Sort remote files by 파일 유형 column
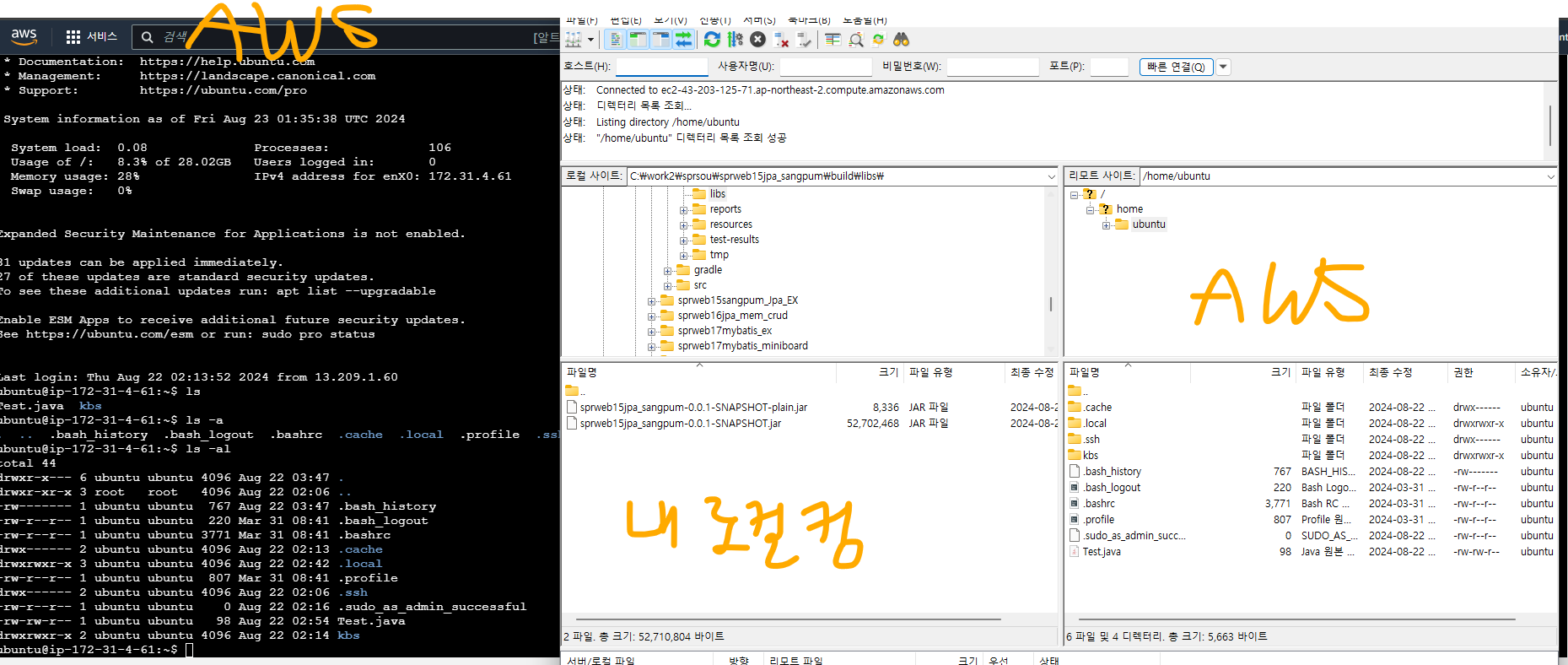The image size is (1568, 665). [x=1329, y=372]
